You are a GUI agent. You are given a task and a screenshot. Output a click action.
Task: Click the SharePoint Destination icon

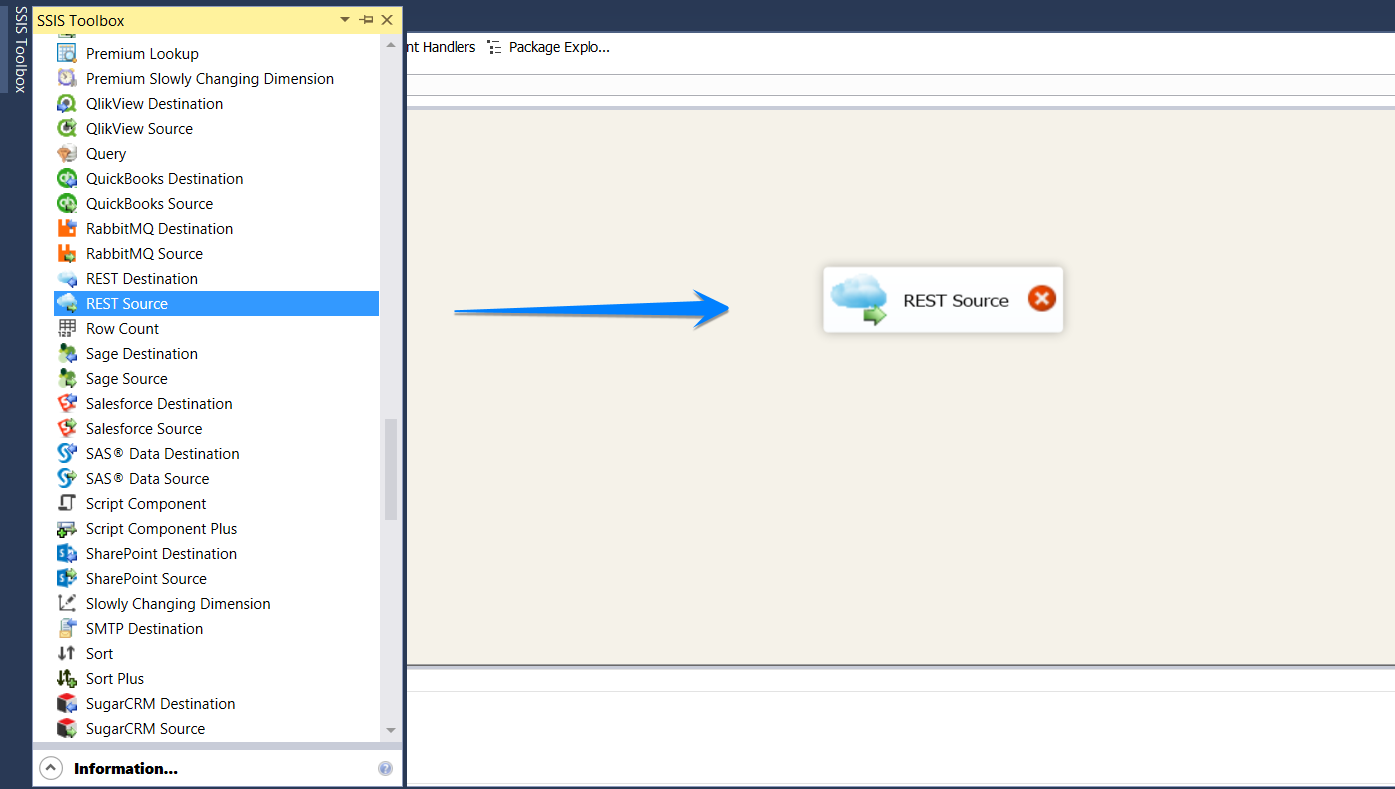pyautogui.click(x=67, y=554)
